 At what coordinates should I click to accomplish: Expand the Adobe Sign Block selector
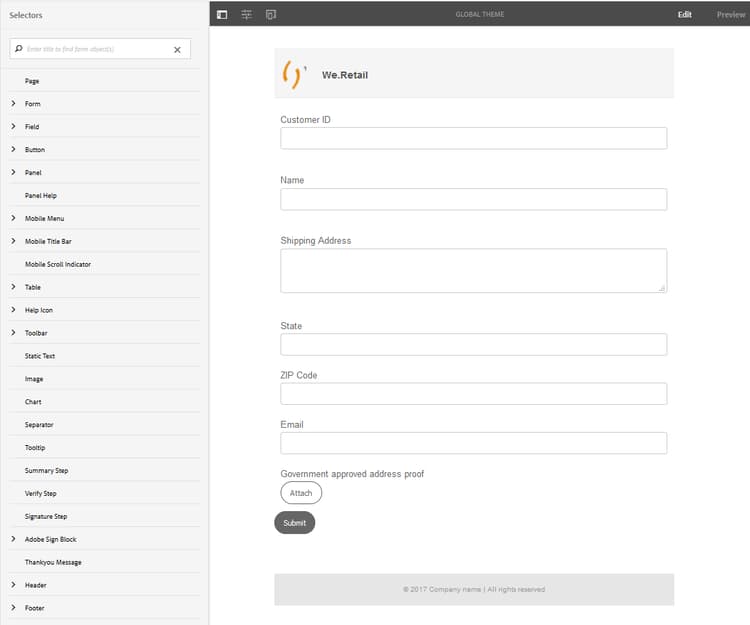(x=13, y=539)
